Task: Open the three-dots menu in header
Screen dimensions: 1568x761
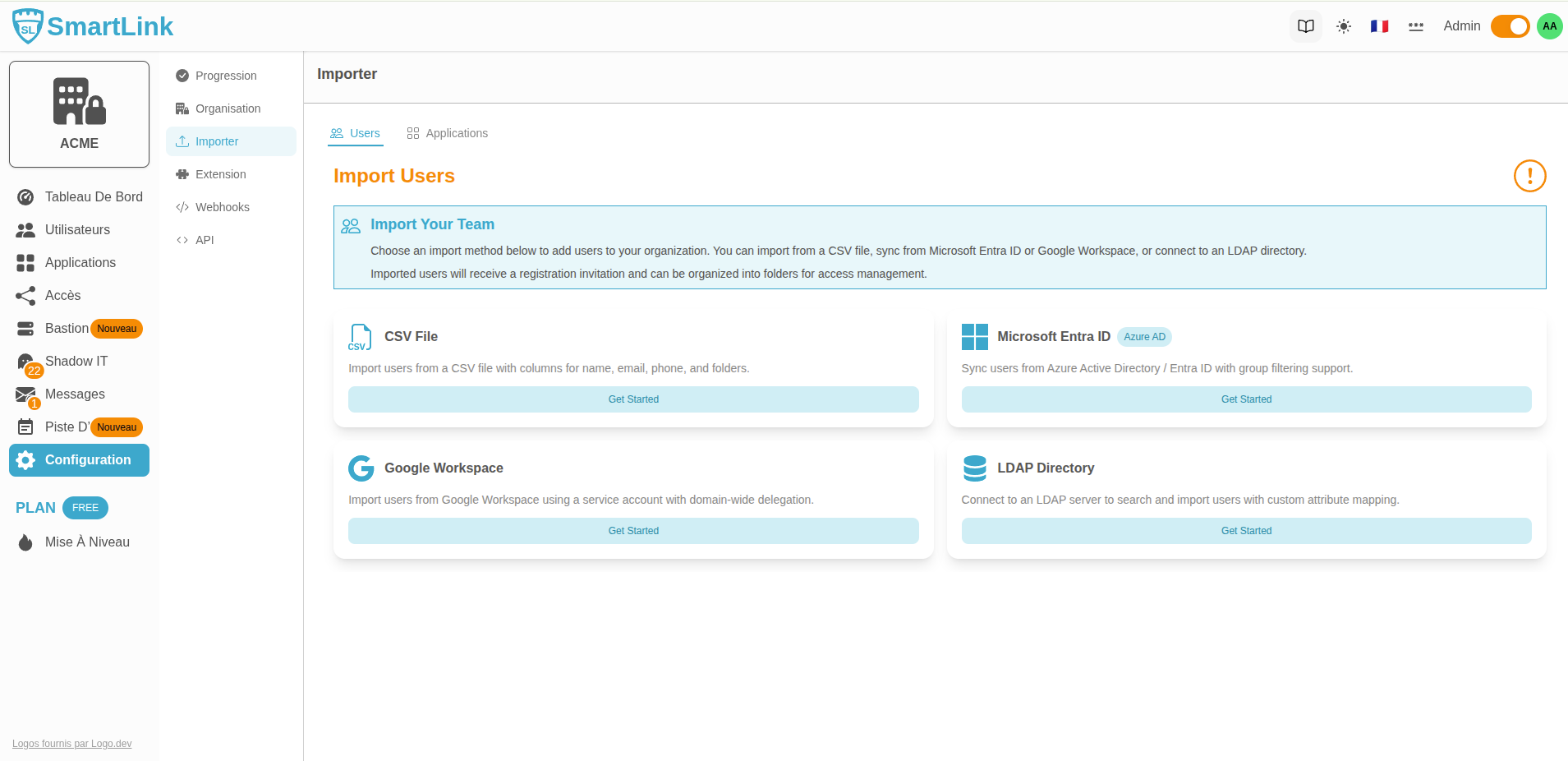Action: point(1415,26)
